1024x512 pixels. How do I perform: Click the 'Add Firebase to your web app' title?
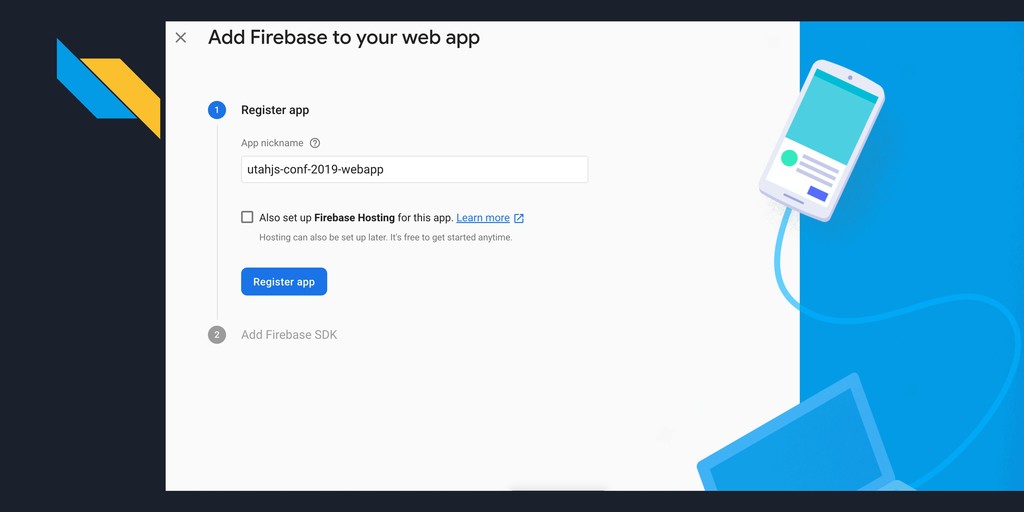(x=344, y=37)
